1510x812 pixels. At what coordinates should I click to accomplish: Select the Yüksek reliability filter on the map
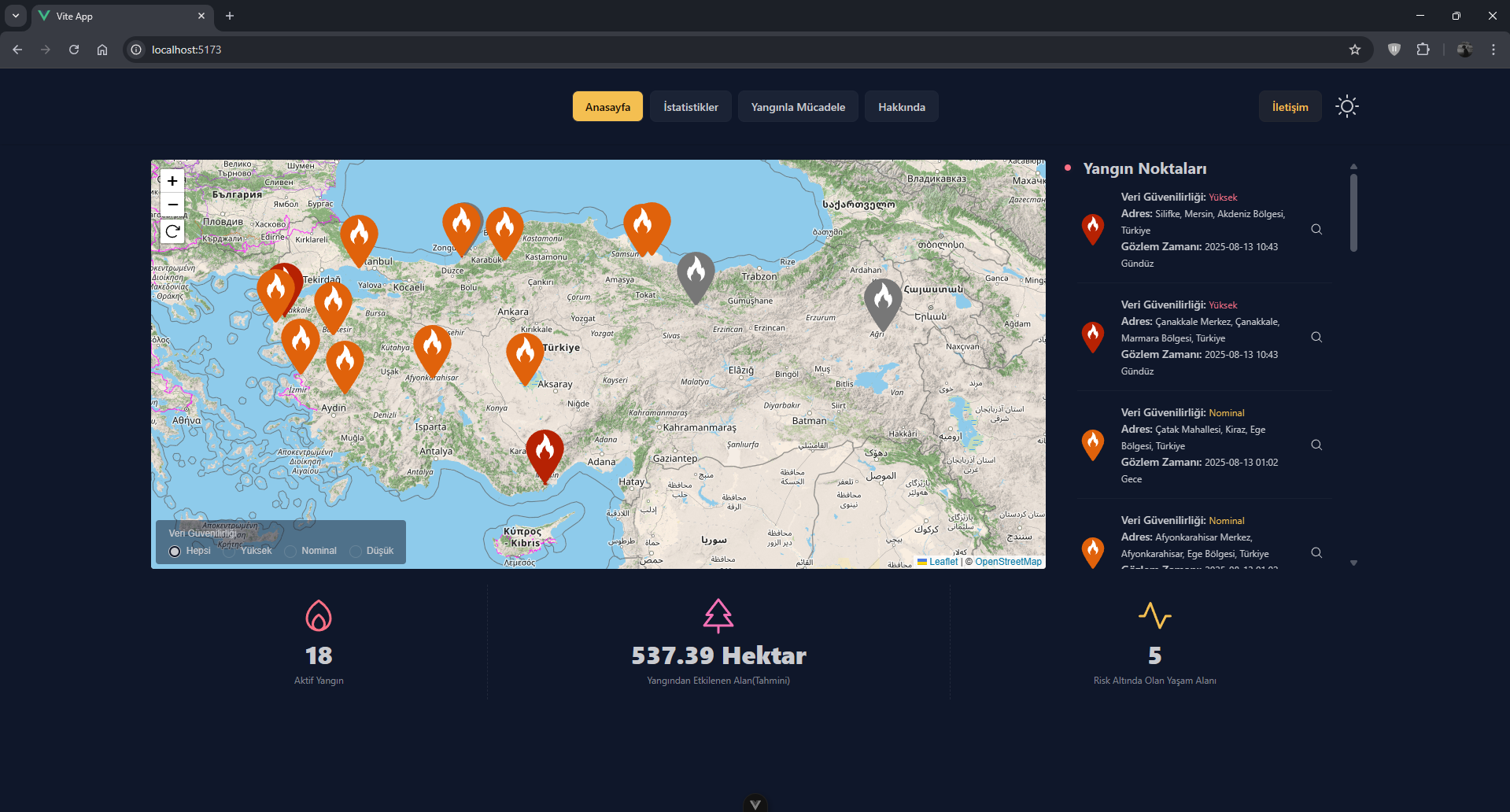pos(229,552)
